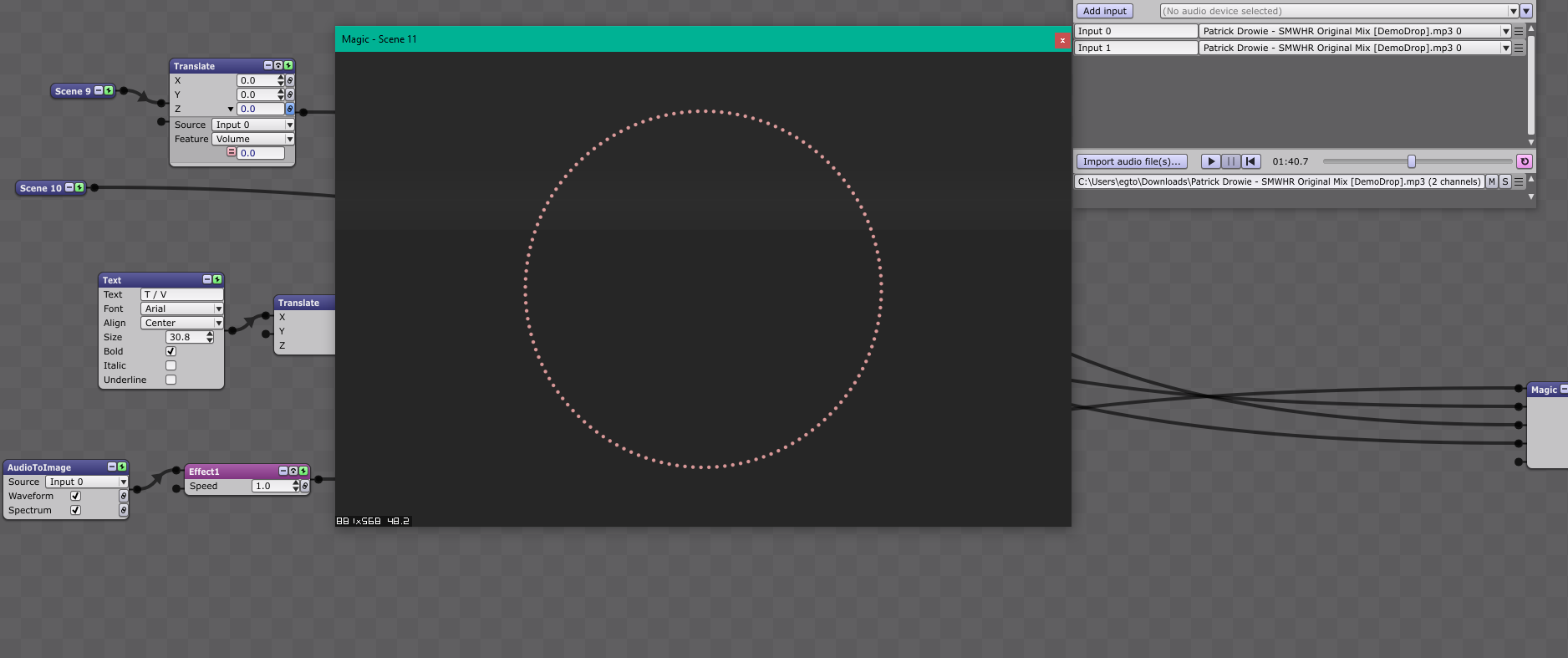
Task: Click the Add input button
Action: 1104,11
